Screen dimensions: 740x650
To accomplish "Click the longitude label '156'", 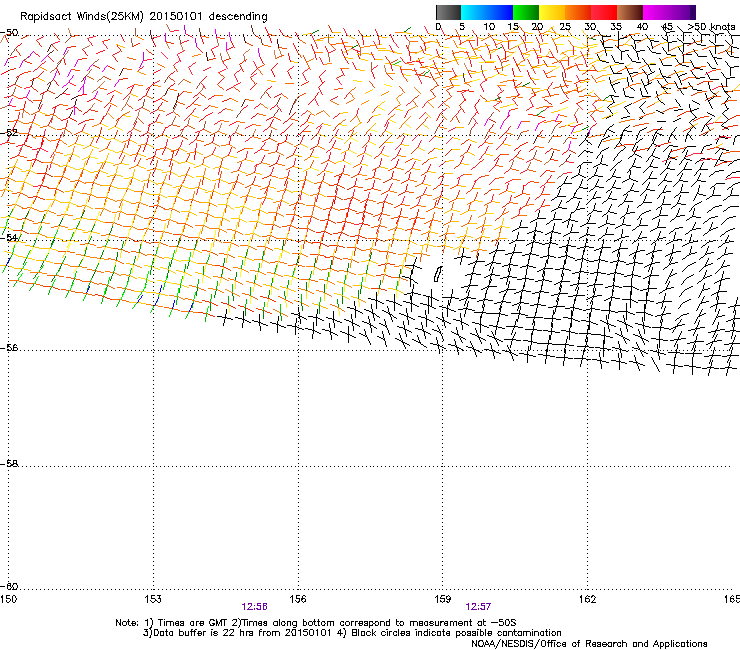I will coord(298,599).
